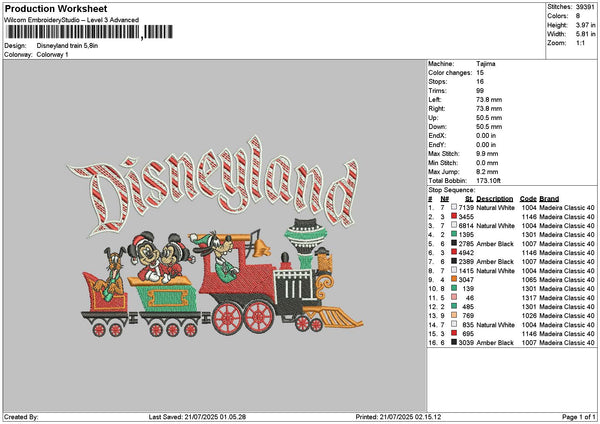This screenshot has height=424, width=600.
Task: Select the Zoom value 1:1
Action: tap(580, 43)
